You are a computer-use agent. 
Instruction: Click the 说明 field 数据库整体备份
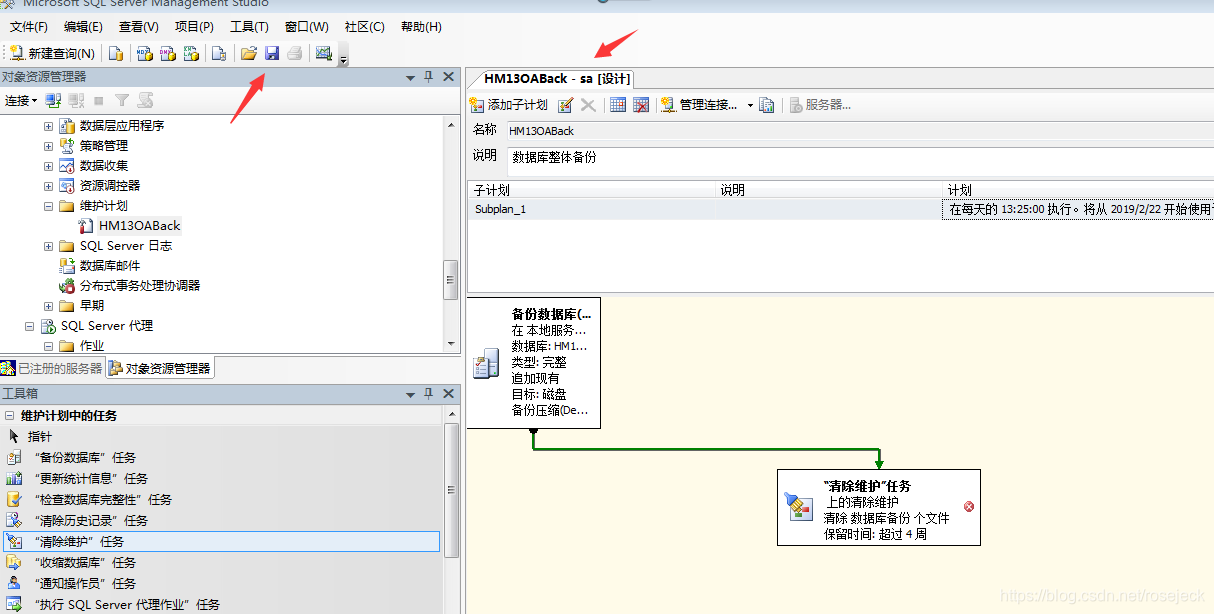pos(858,161)
